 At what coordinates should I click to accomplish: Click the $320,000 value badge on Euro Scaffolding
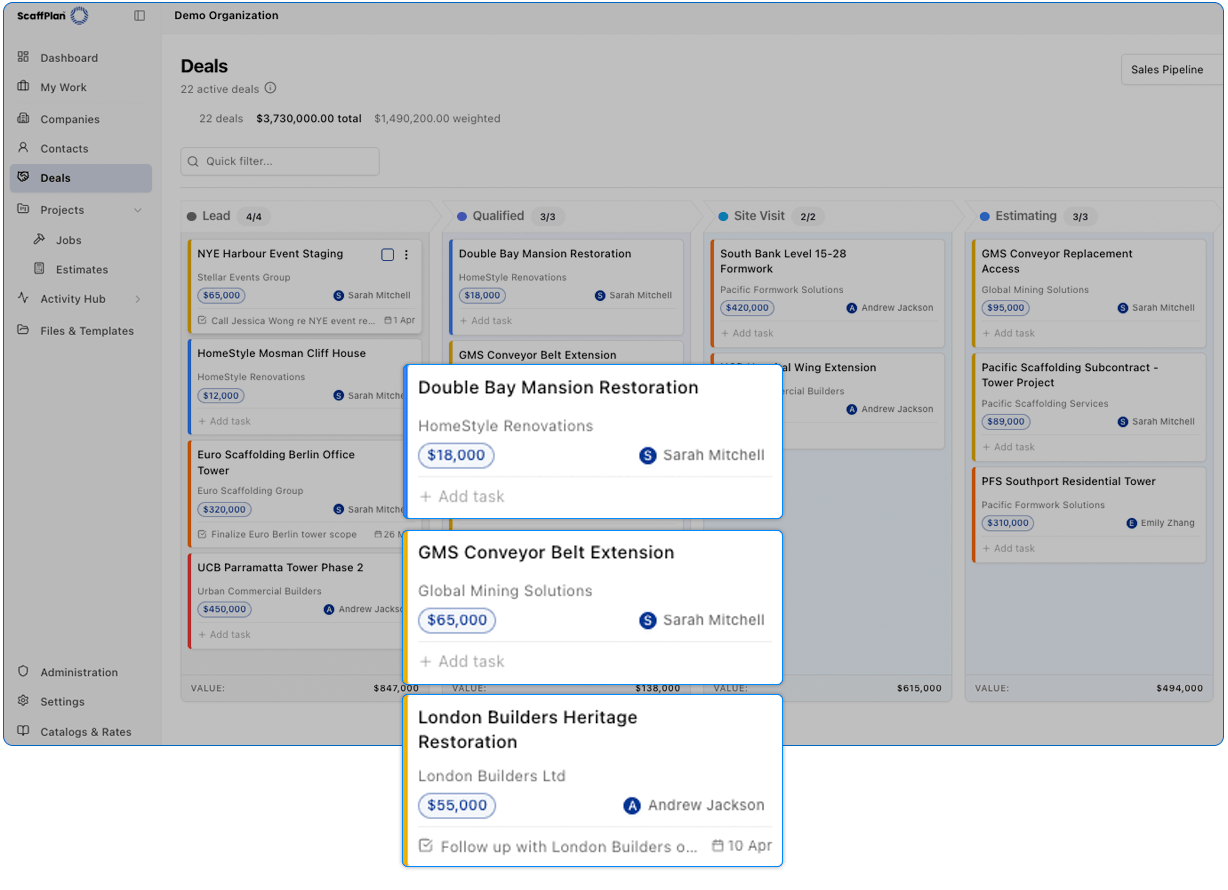click(x=224, y=509)
